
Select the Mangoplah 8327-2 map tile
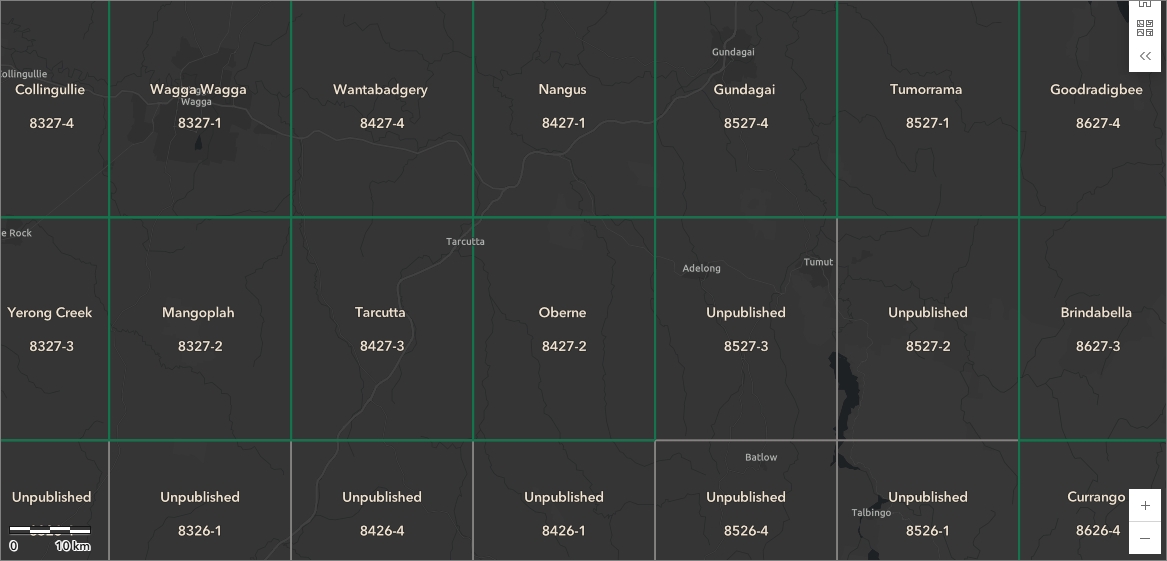[x=199, y=329]
